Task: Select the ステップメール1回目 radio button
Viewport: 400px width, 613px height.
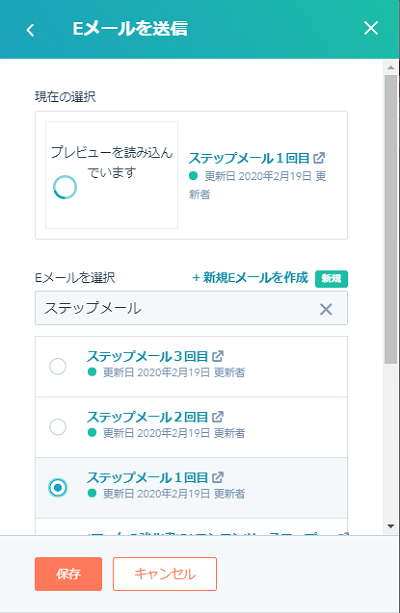Action: point(58,488)
